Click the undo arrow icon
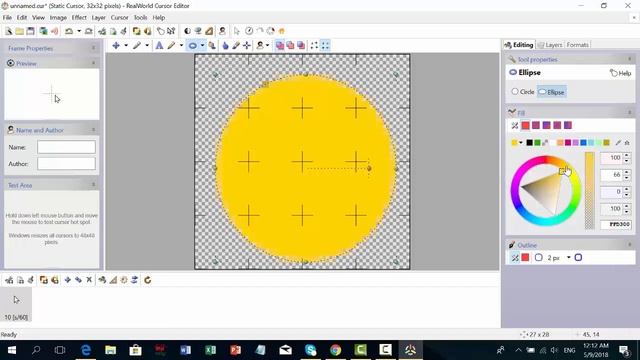The height and width of the screenshot is (360, 640). 69,31
